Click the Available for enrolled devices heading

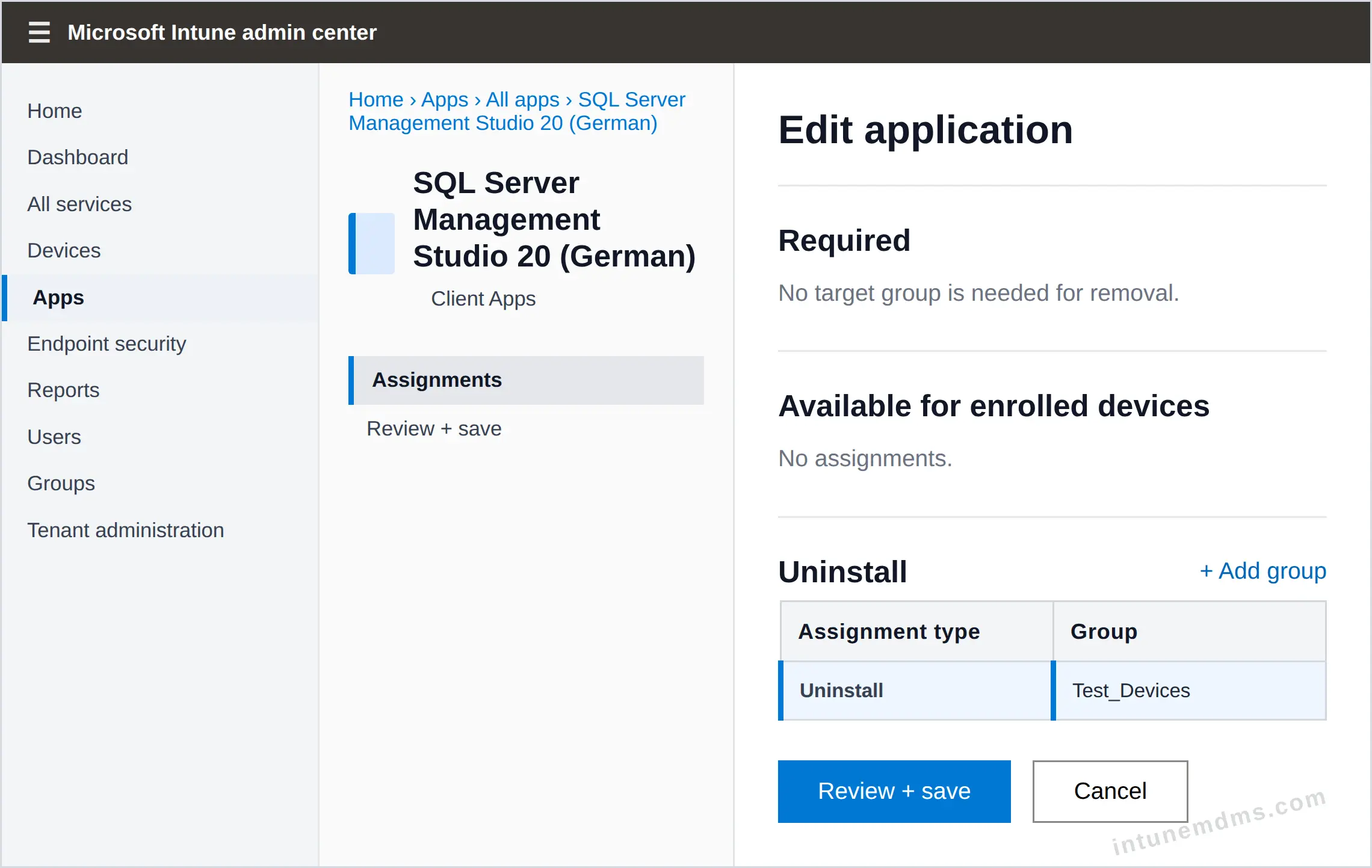pos(993,406)
